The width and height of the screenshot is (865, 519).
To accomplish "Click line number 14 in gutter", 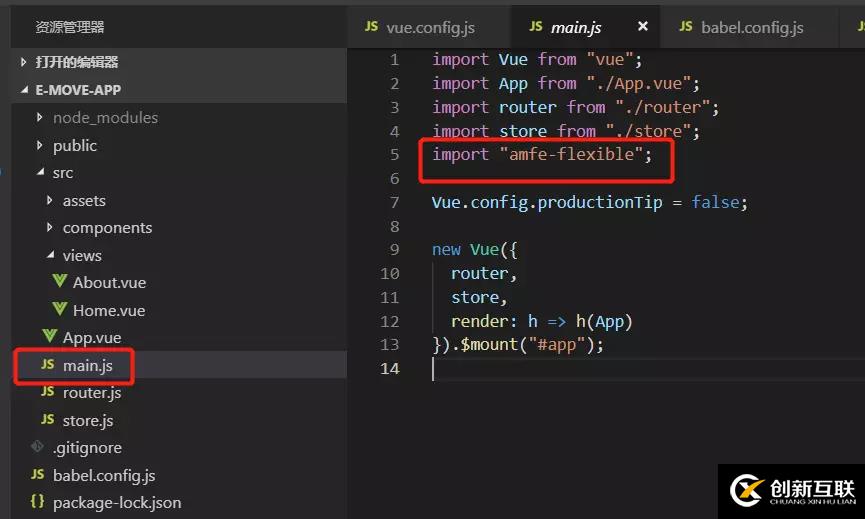I will pos(389,368).
